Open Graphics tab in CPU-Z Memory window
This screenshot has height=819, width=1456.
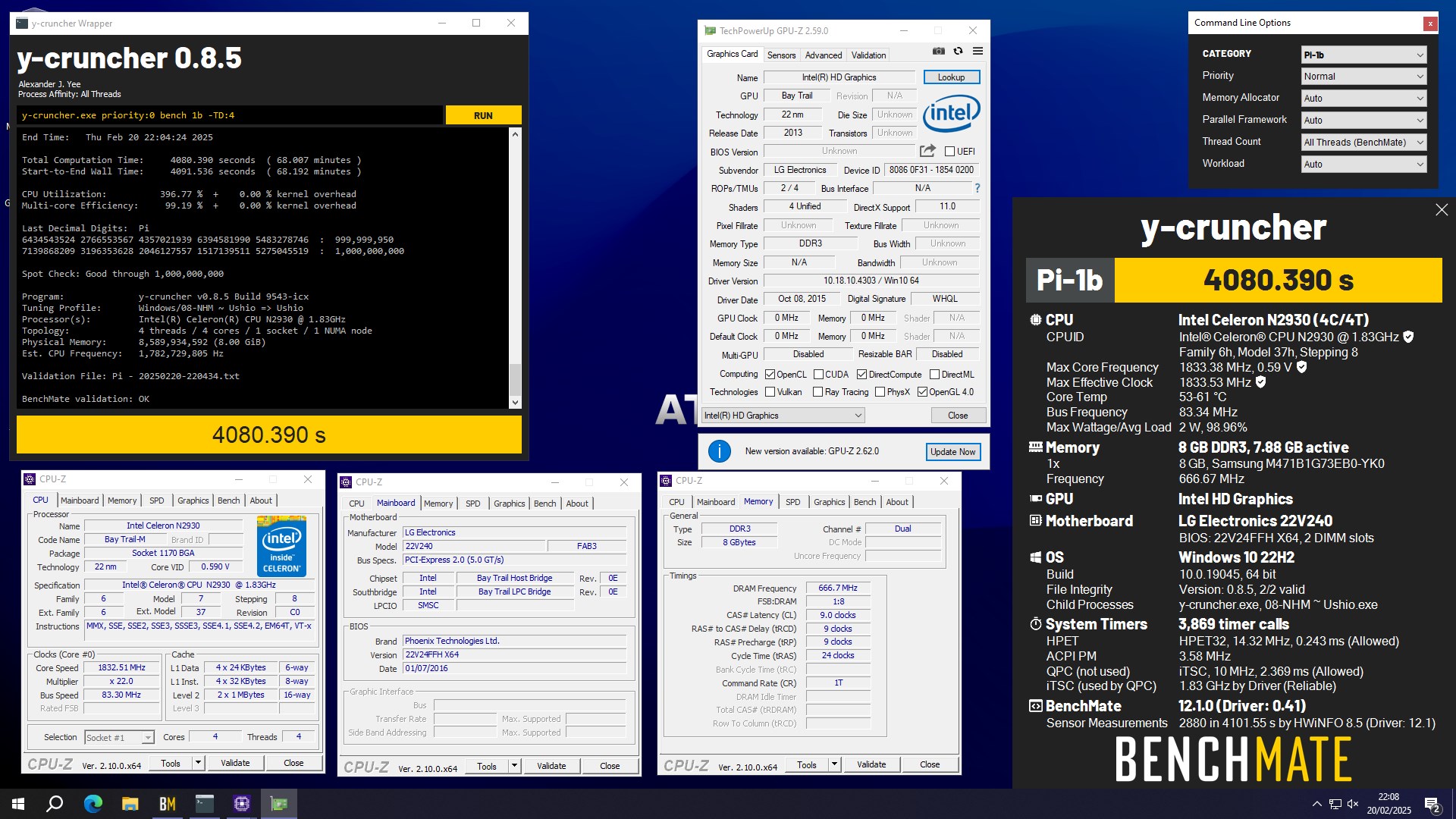tap(829, 502)
